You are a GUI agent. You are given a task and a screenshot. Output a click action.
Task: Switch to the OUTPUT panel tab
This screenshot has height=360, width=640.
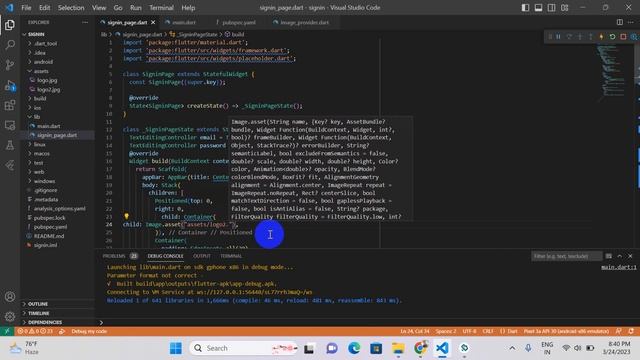(202, 256)
